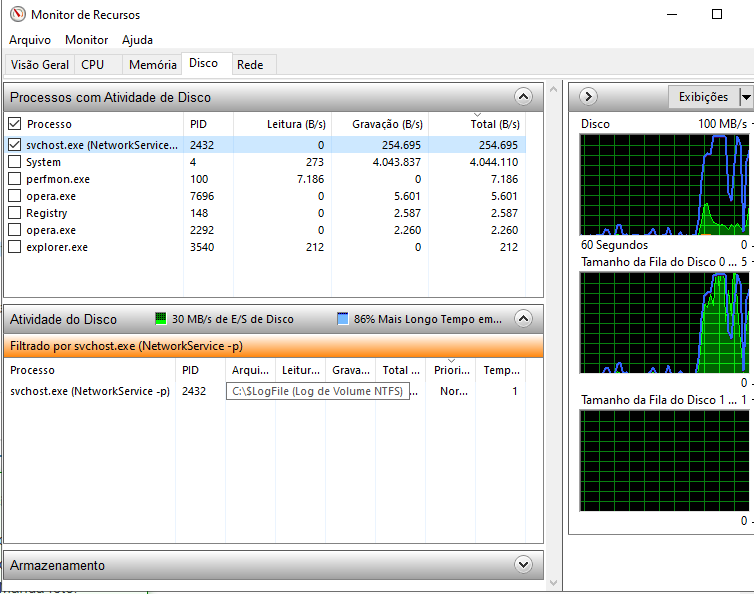
Task: Minimize the Monitor de Recursos window
Action: pos(672,14)
